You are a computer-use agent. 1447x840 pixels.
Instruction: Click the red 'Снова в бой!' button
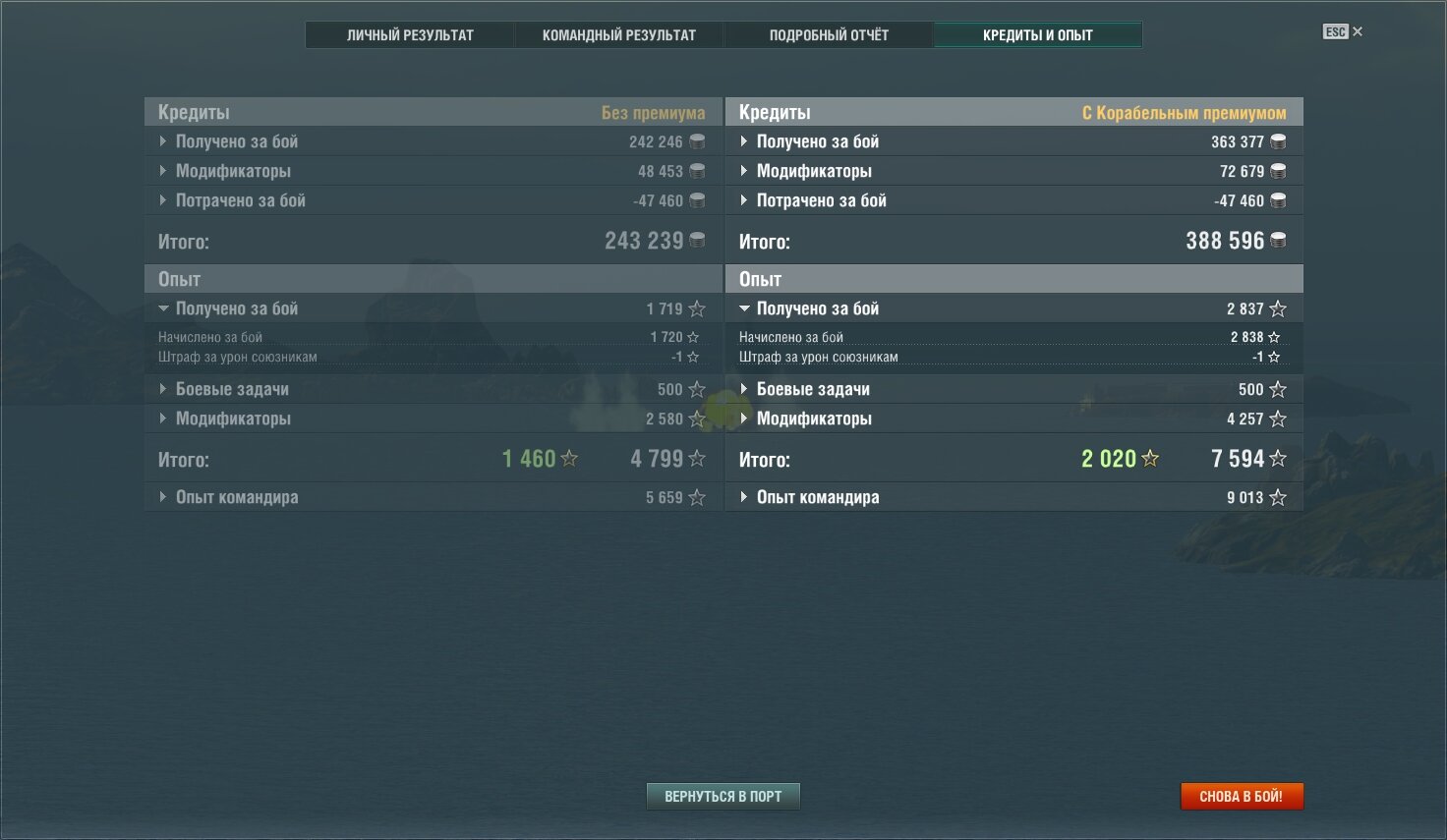(1242, 796)
